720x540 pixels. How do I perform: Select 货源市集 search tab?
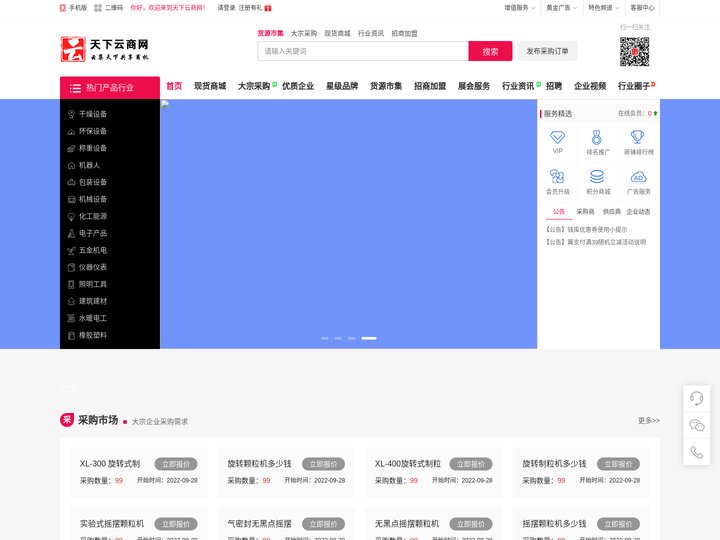(x=270, y=33)
